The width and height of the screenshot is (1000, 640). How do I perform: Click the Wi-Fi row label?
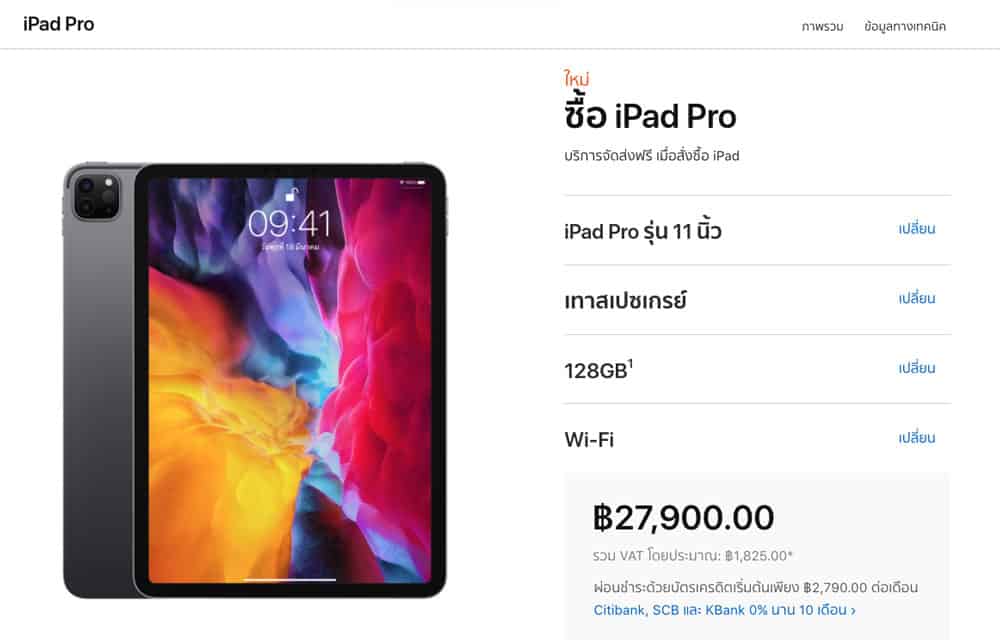[589, 439]
